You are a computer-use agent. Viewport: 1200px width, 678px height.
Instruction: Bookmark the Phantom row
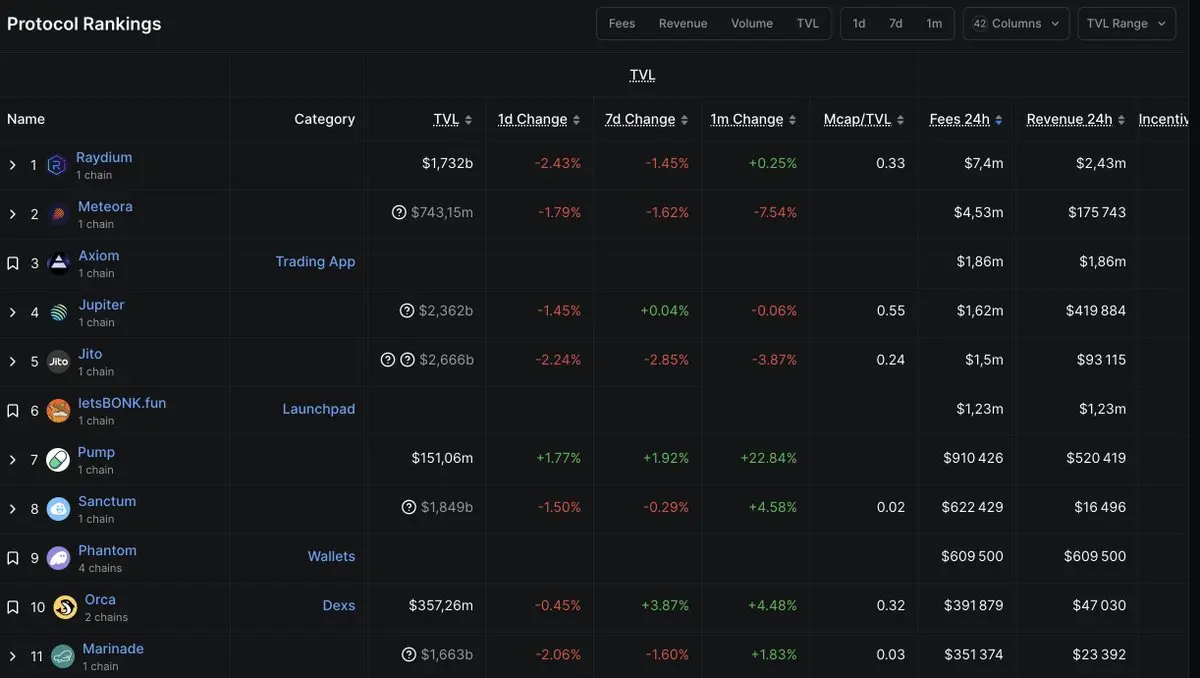[13, 558]
